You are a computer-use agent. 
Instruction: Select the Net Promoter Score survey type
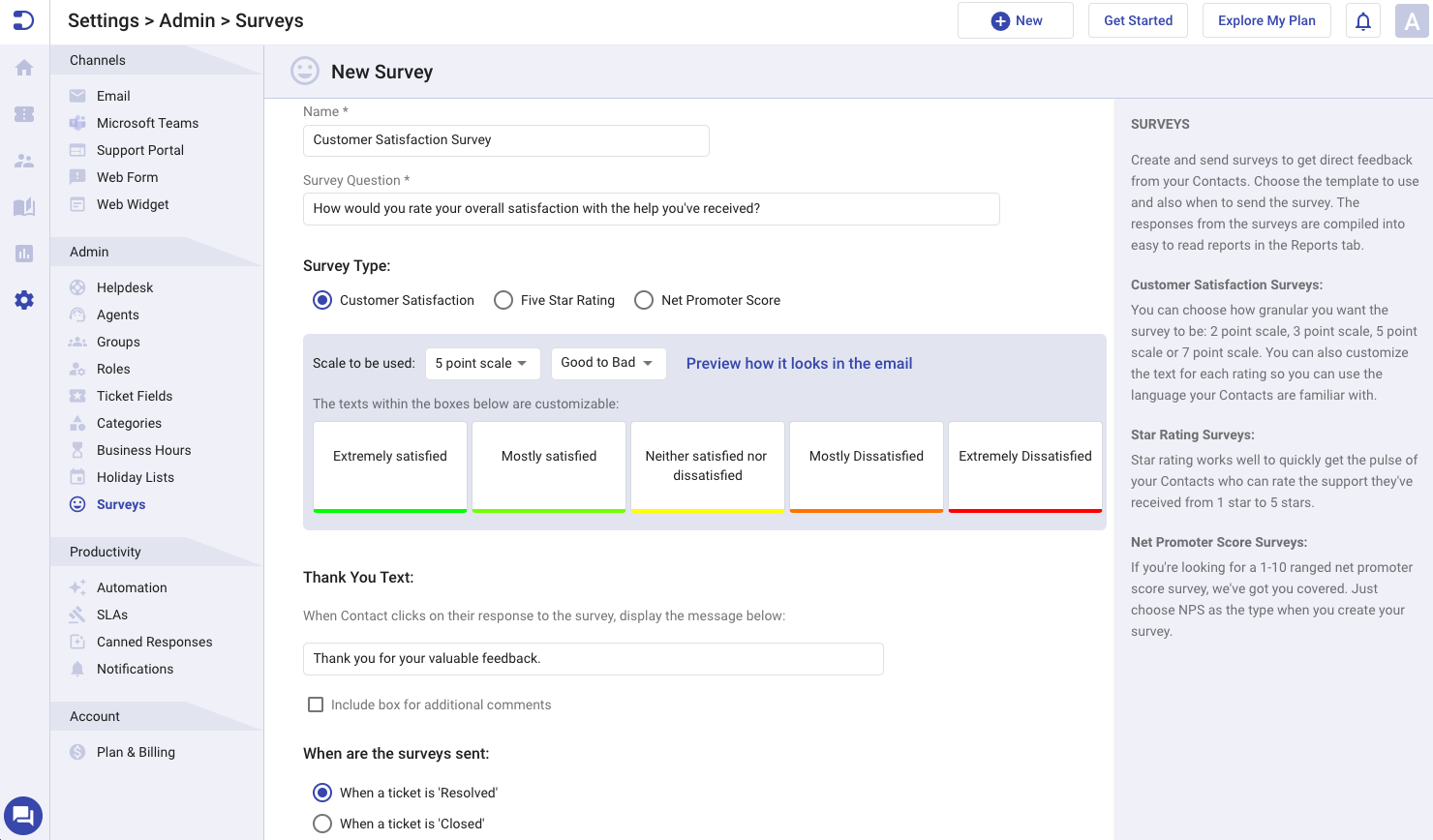click(x=644, y=300)
